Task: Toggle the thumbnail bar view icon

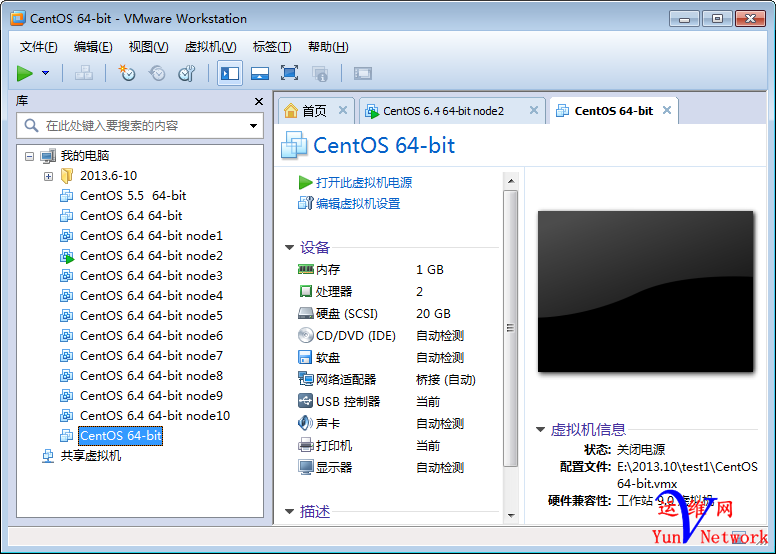Action: point(260,73)
